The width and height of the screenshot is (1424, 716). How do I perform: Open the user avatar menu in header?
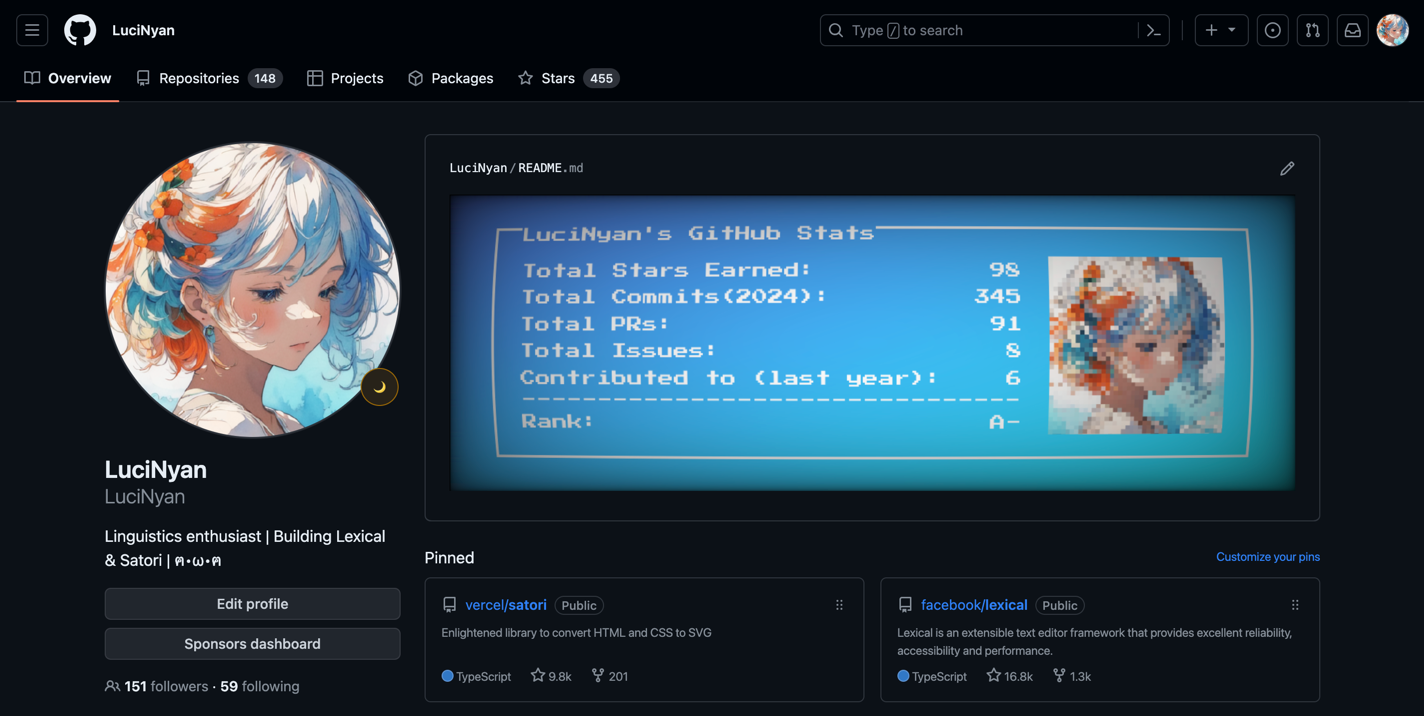[x=1392, y=30]
